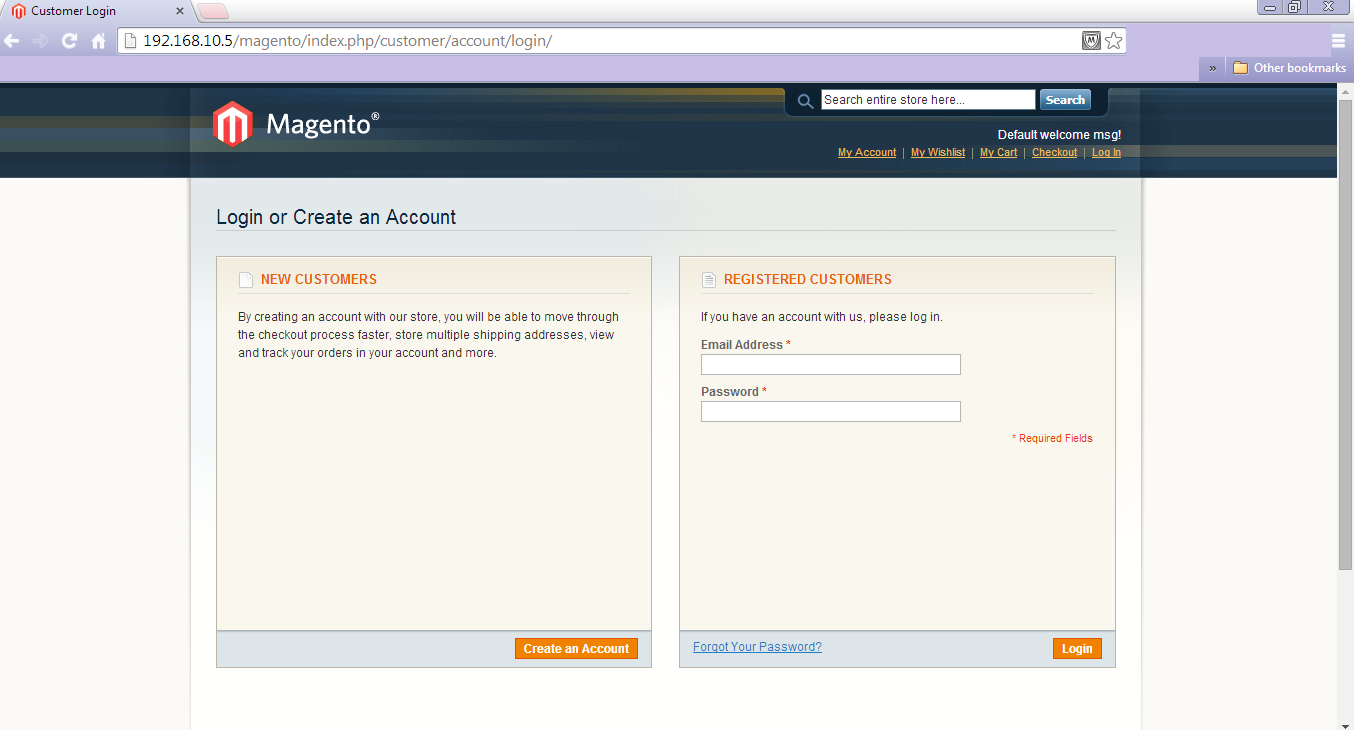Open My Account link
This screenshot has width=1354, height=730.
867,153
